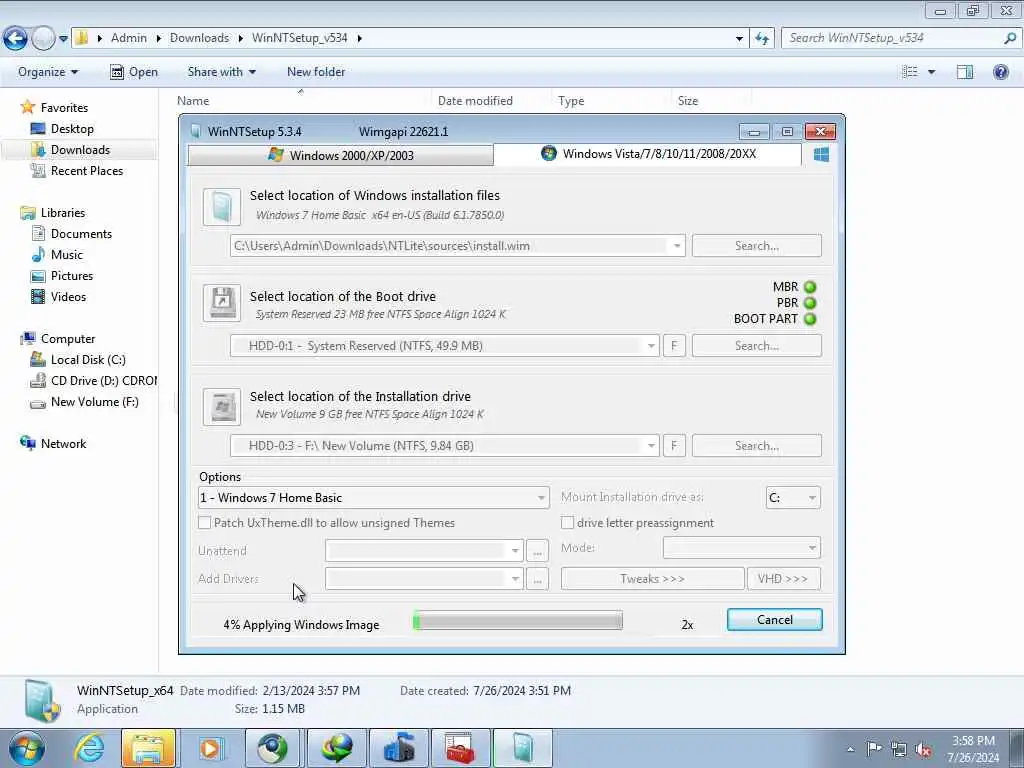Launch Internet Explorer from the taskbar

(x=88, y=748)
